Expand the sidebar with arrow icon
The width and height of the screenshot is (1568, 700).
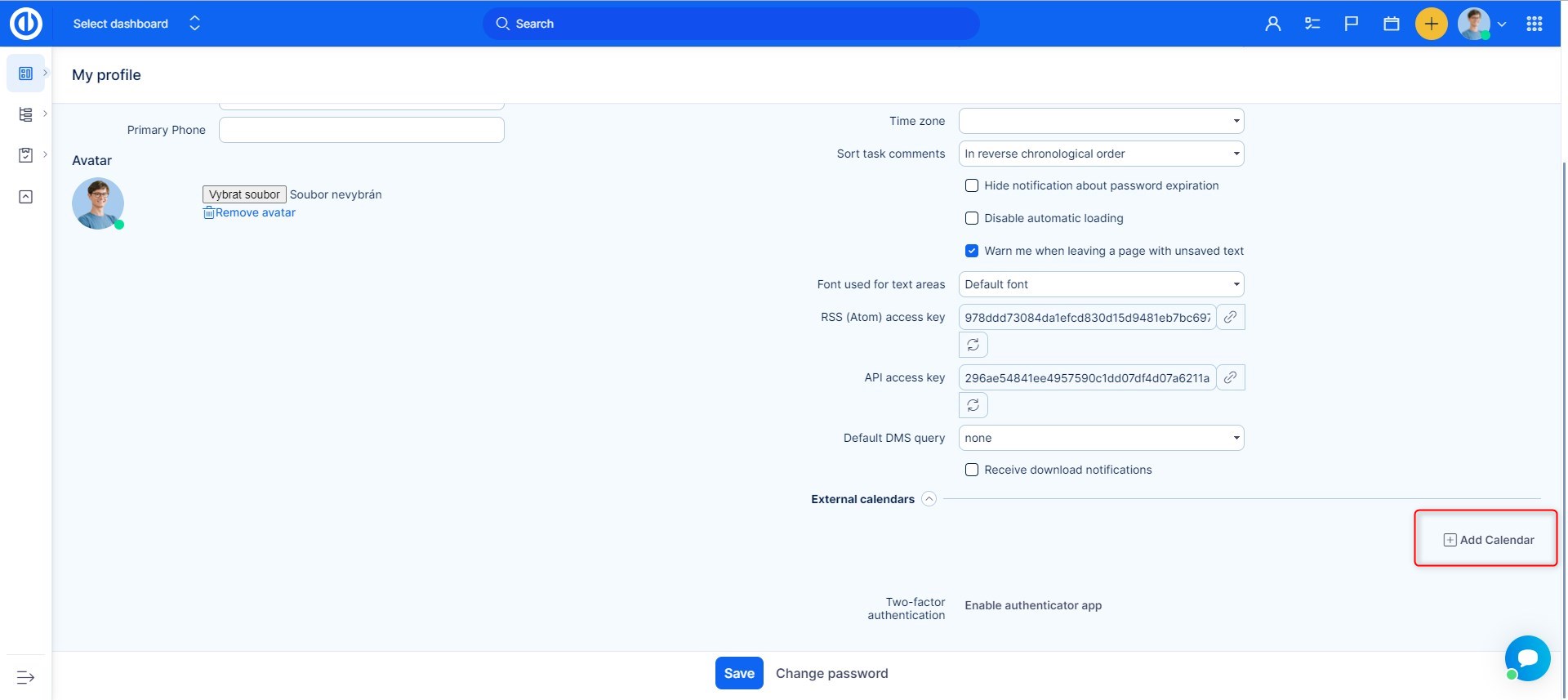(25, 677)
